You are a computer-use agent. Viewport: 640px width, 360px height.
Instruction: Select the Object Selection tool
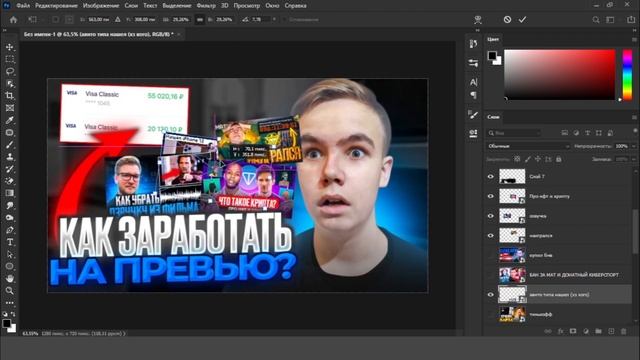coord(10,84)
